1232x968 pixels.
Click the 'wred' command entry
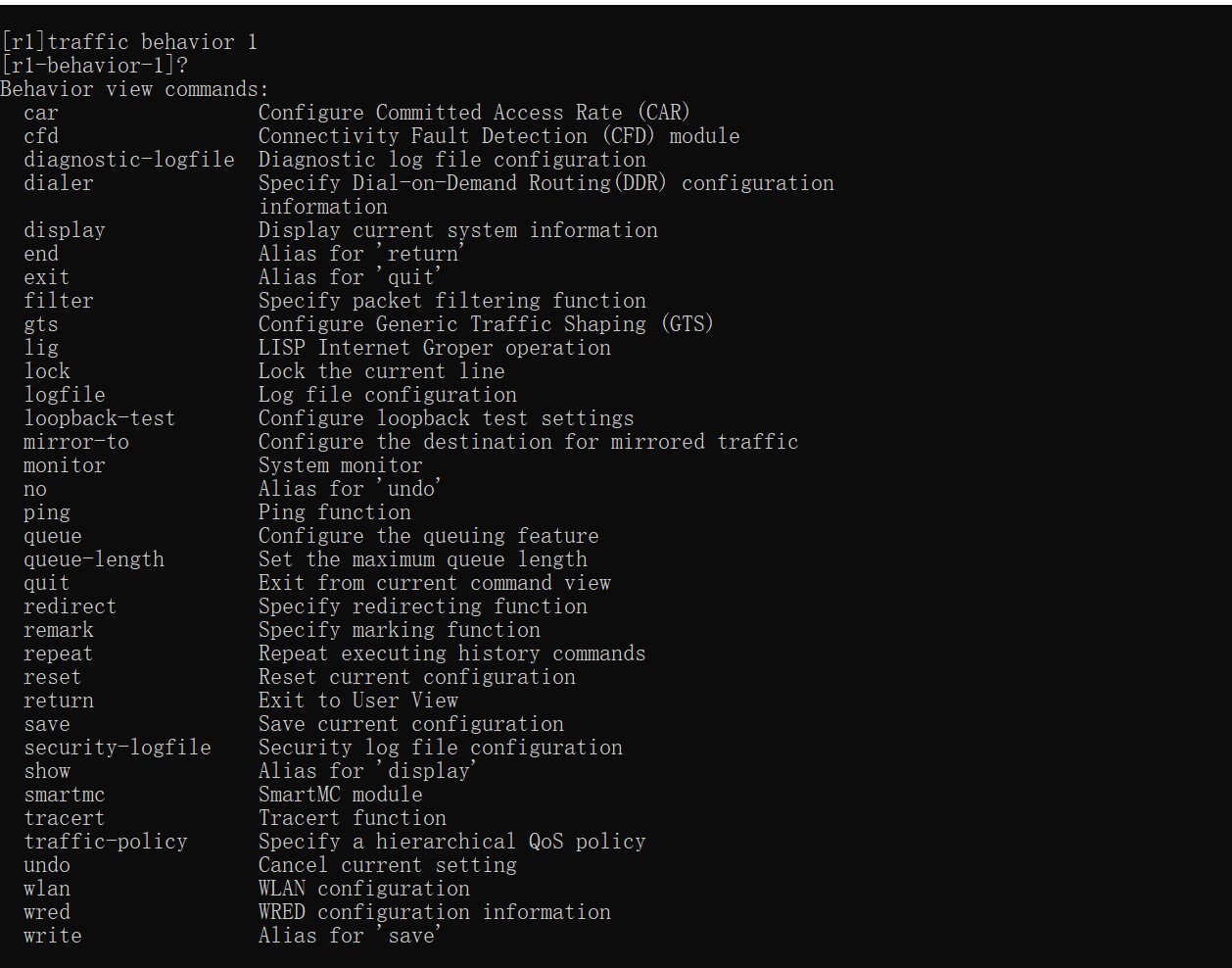[47, 912]
